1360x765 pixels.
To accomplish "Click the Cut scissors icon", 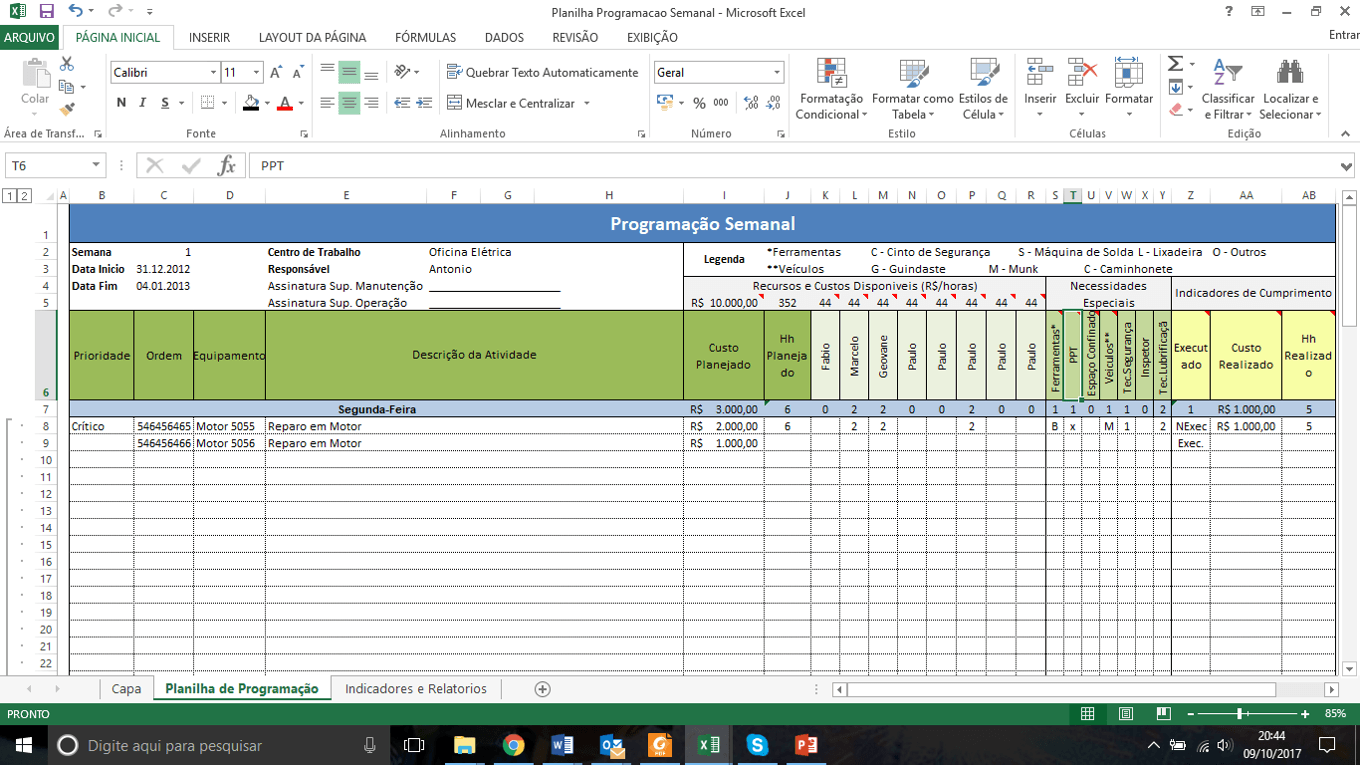I will click(x=67, y=64).
